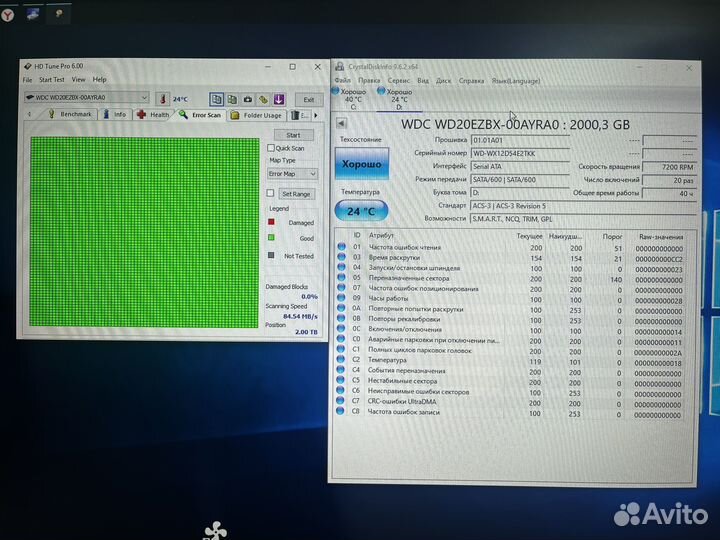Click the Exit button in HD Tune
Screen dimensions: 720x540
(x=309, y=100)
